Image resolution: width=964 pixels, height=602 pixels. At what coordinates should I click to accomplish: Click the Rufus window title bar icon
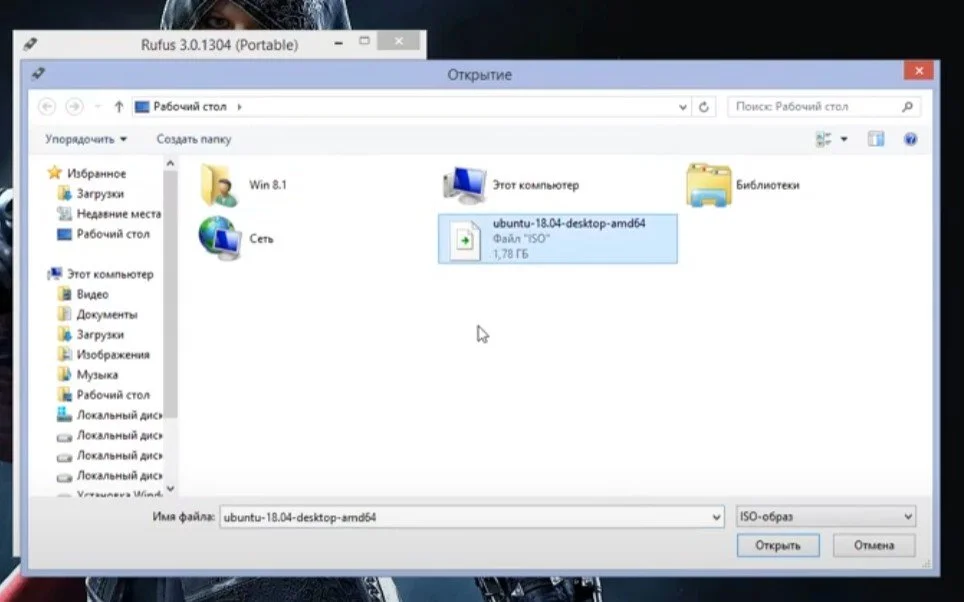(30, 44)
